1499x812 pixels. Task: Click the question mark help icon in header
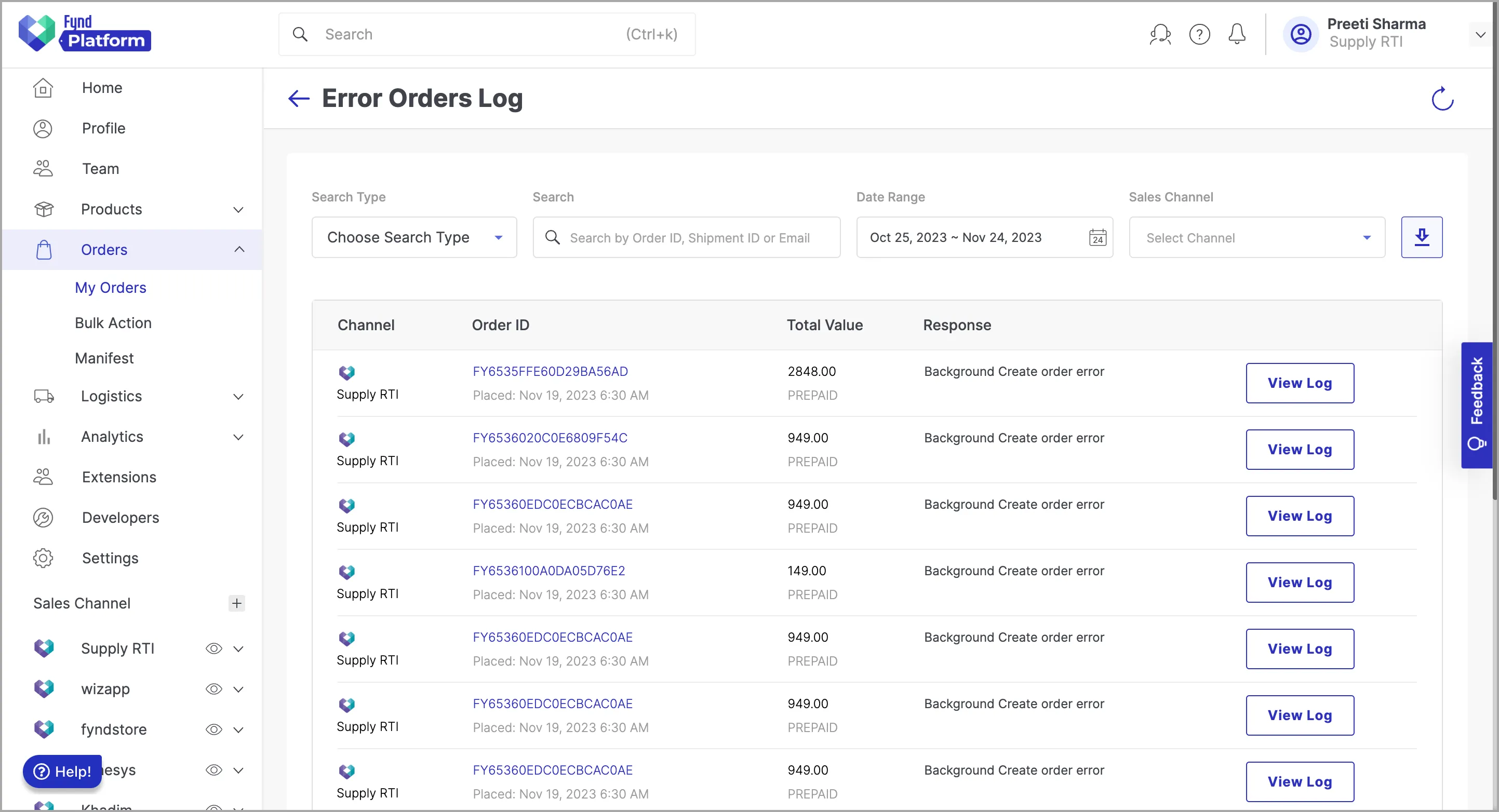click(x=1199, y=34)
